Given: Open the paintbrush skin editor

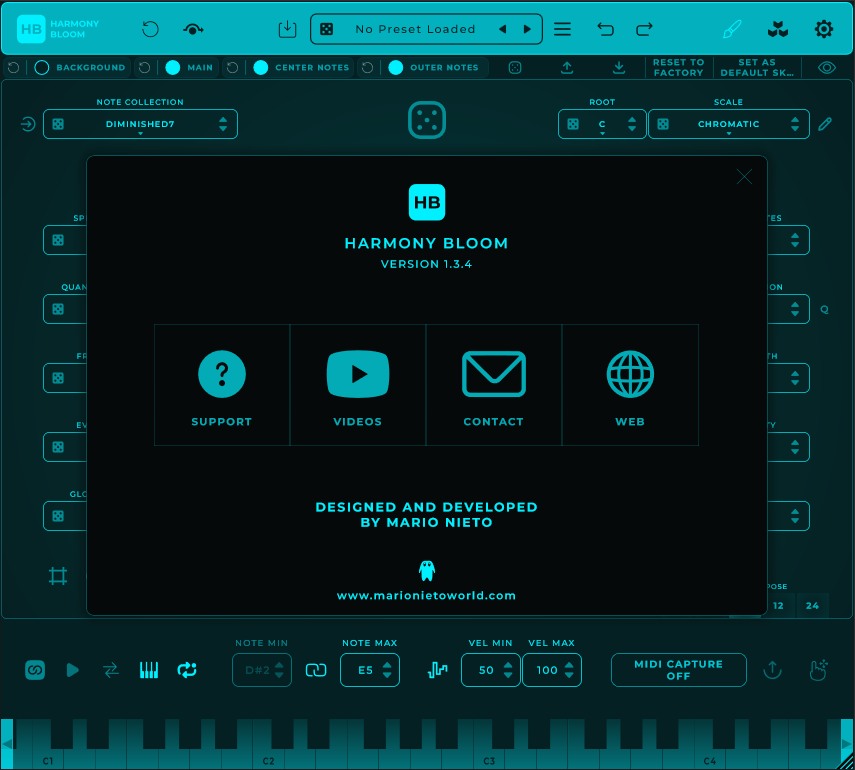Looking at the screenshot, I should click(732, 29).
